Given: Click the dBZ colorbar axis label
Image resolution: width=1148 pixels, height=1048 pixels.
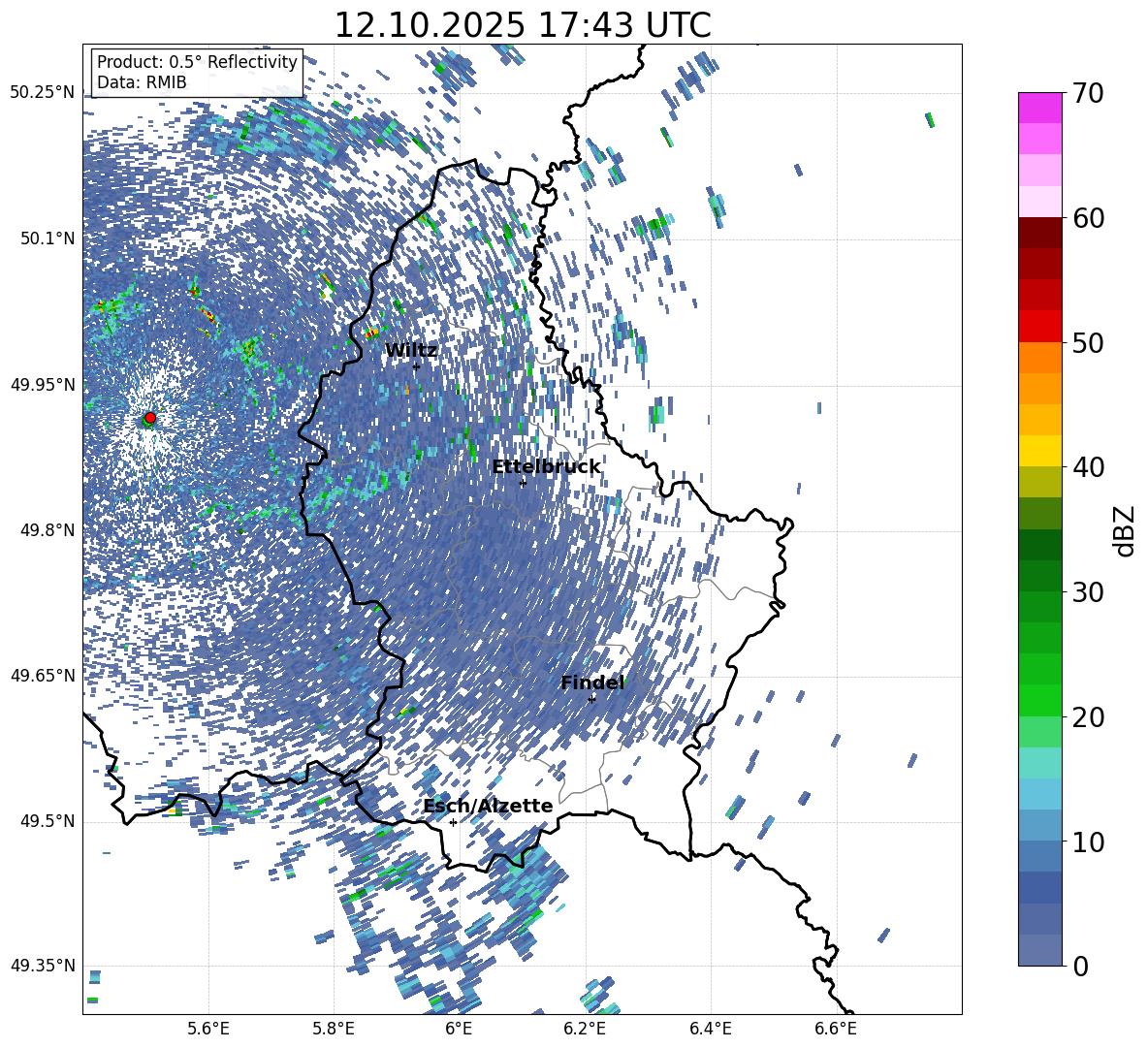Looking at the screenshot, I should (1124, 530).
